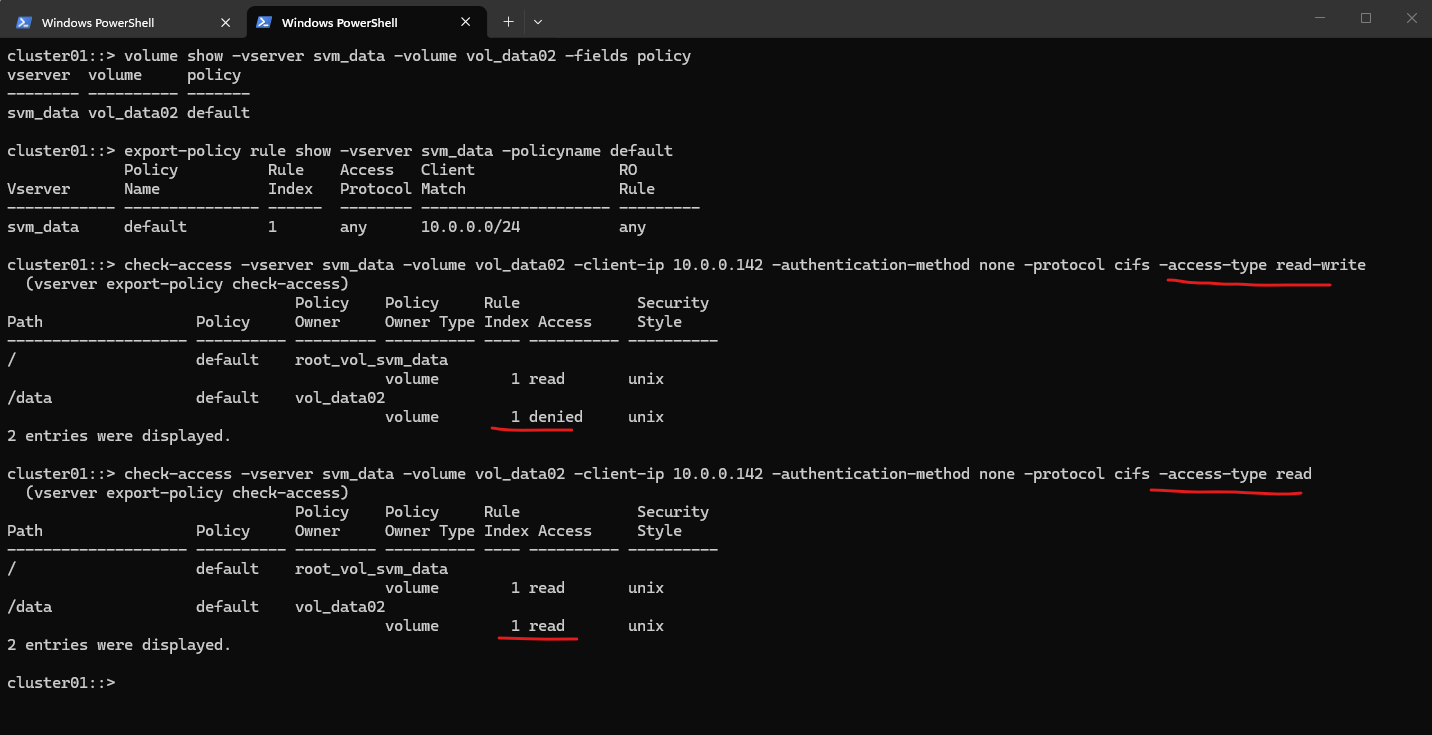Click the last "2 entries were displayed." line

pyautogui.click(x=119, y=645)
